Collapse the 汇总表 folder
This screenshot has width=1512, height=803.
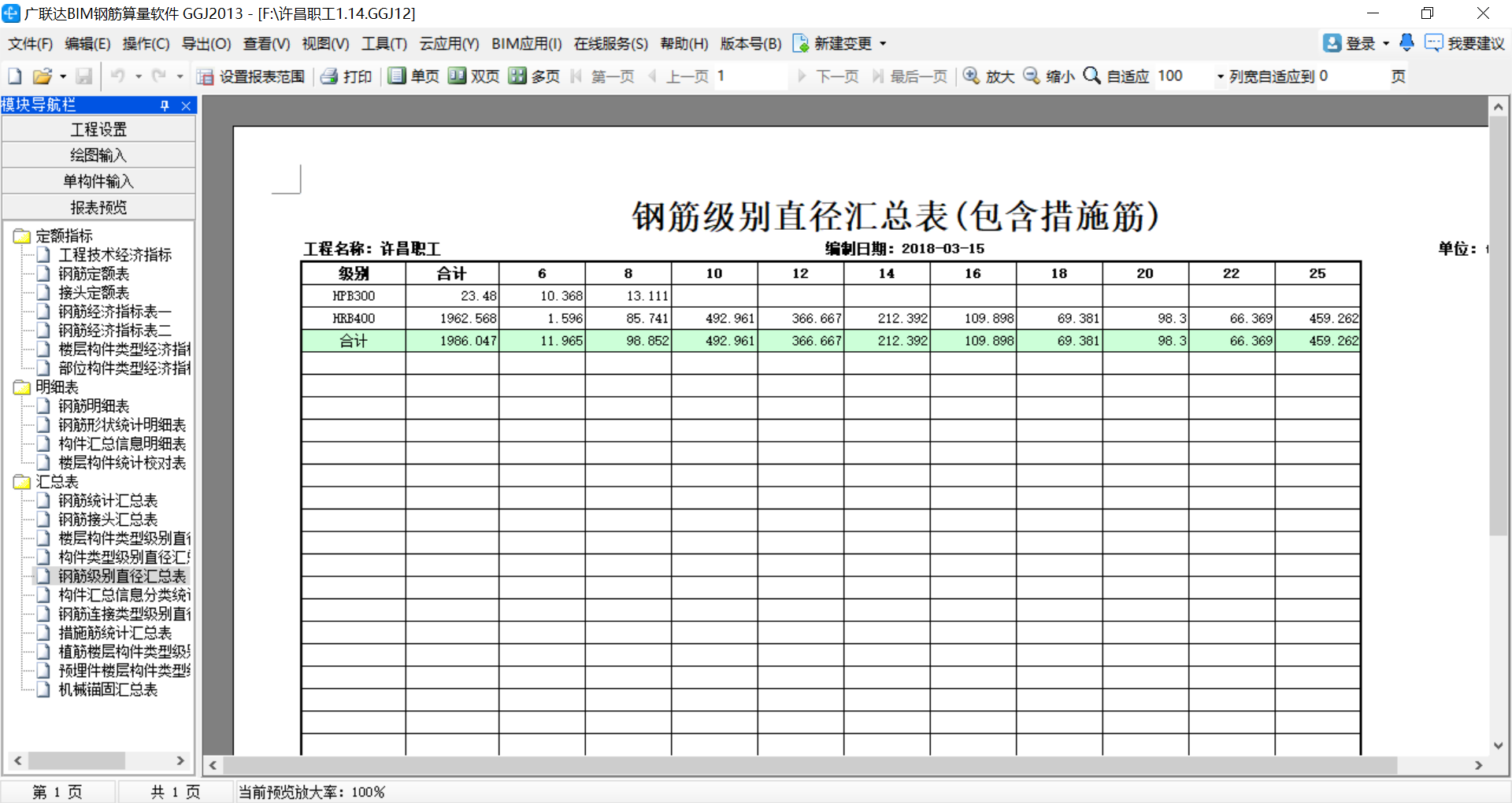21,482
